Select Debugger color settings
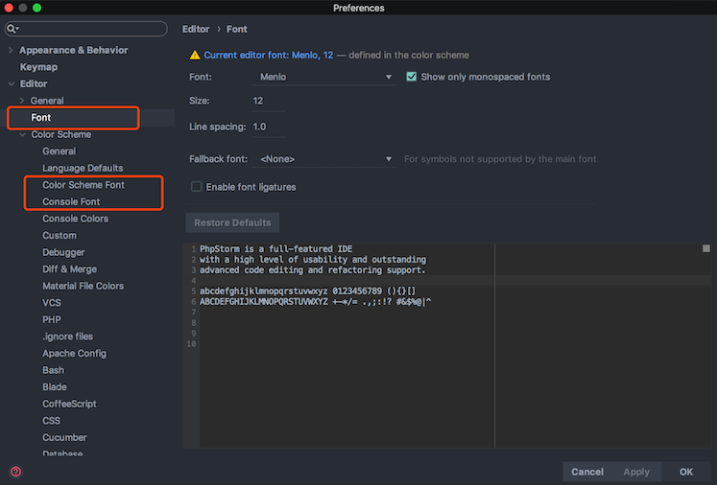 click(63, 252)
